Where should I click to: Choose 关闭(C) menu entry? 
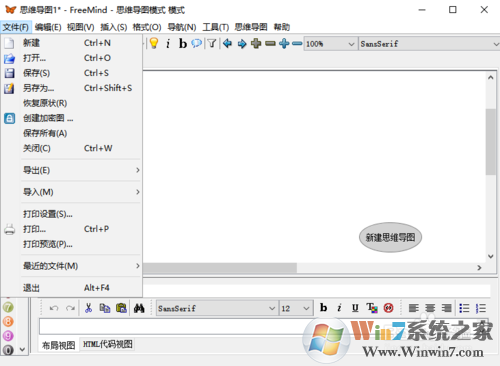pyautogui.click(x=72, y=148)
